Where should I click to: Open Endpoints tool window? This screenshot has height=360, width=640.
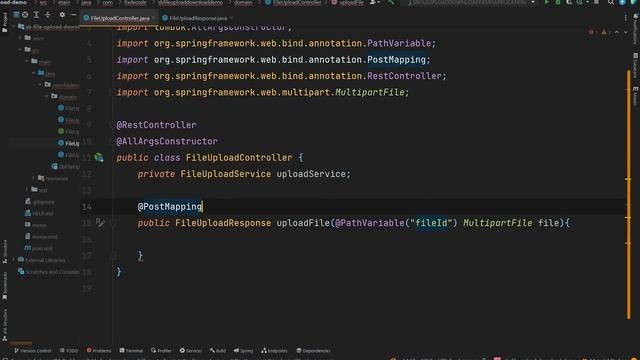(x=274, y=351)
